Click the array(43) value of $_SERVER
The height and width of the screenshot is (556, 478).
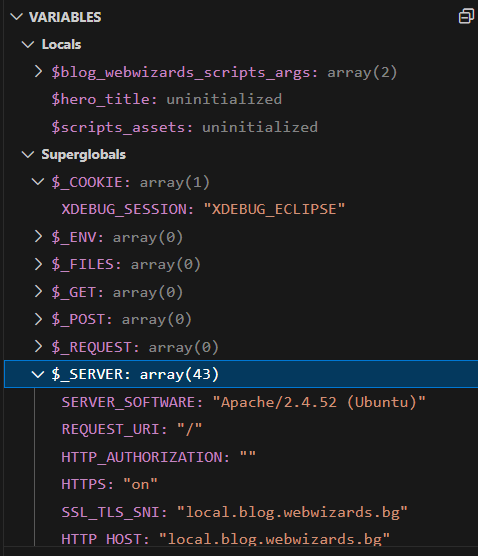click(x=179, y=374)
